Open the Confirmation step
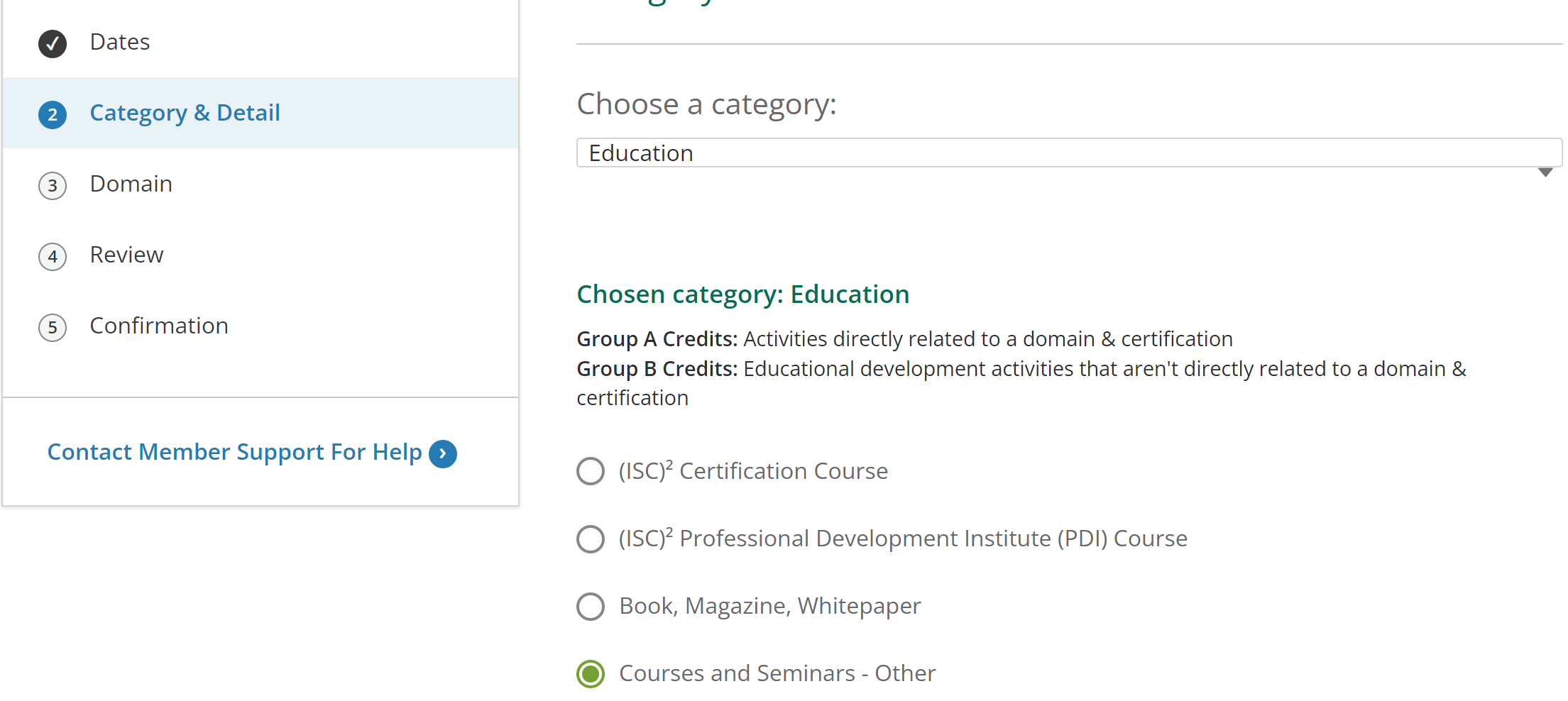The width and height of the screenshot is (1568, 701). 159,326
